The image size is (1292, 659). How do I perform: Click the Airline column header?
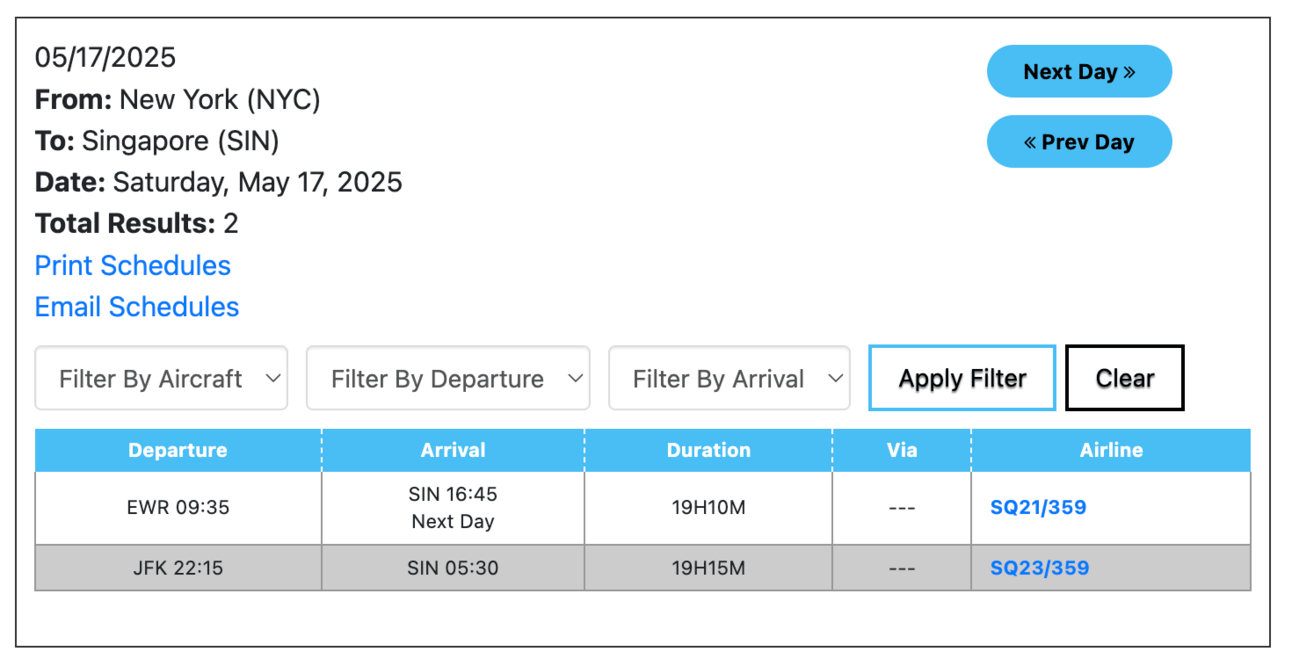tap(1110, 450)
